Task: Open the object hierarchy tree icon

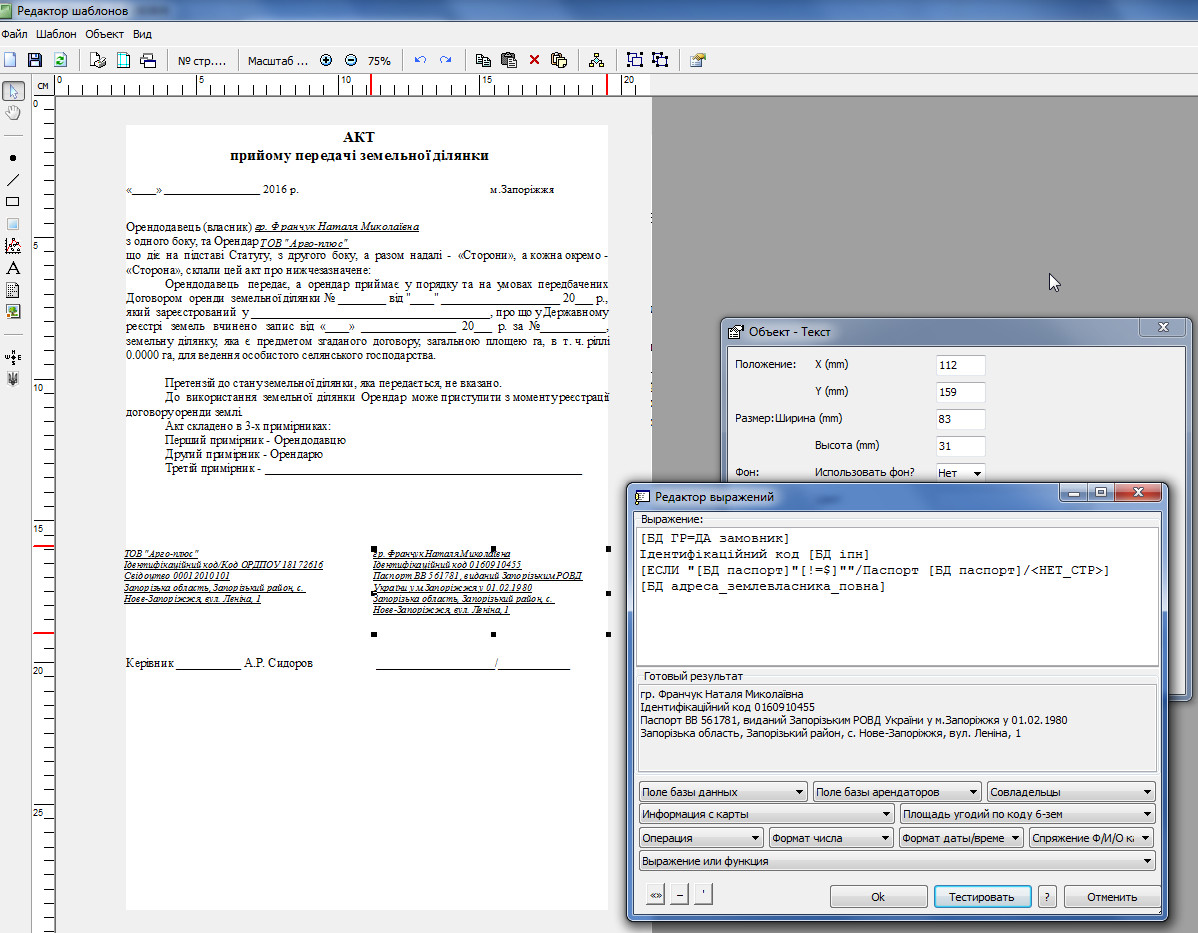Action: [x=597, y=60]
